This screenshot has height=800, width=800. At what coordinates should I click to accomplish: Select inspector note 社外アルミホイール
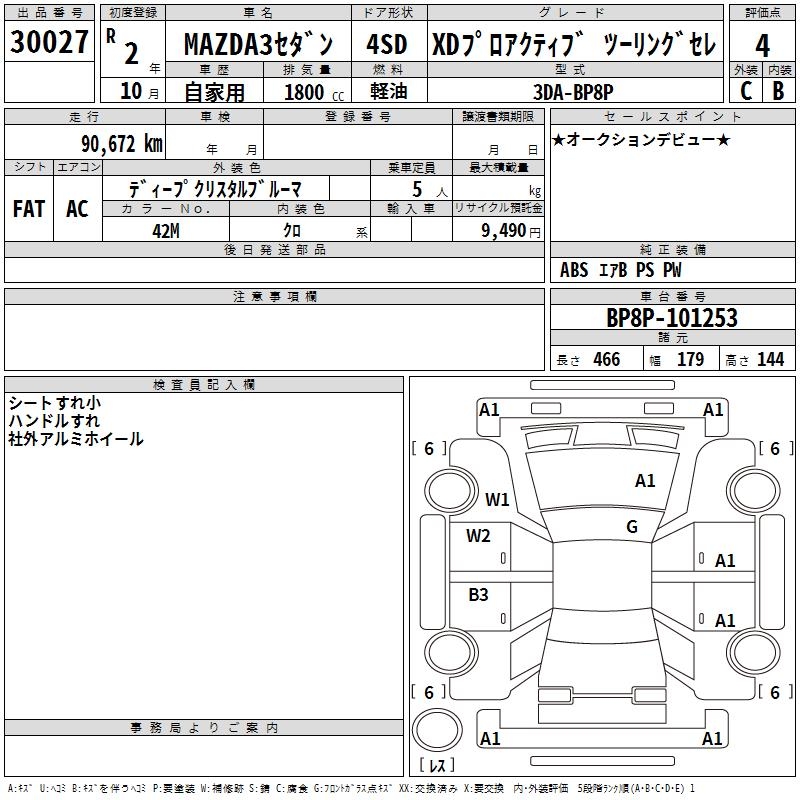pyautogui.click(x=76, y=439)
